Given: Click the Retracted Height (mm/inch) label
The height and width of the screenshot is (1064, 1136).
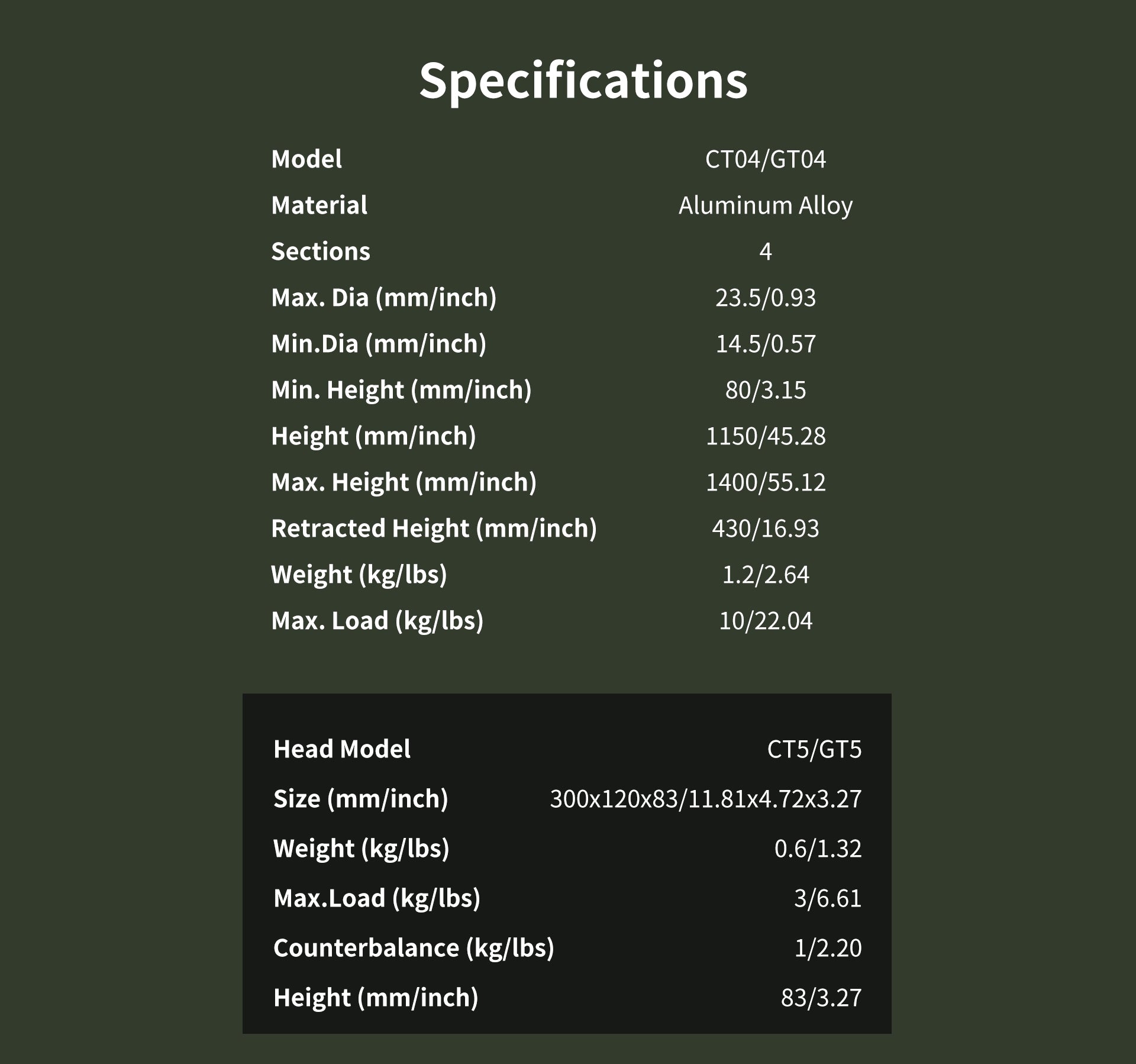Looking at the screenshot, I should tap(434, 528).
